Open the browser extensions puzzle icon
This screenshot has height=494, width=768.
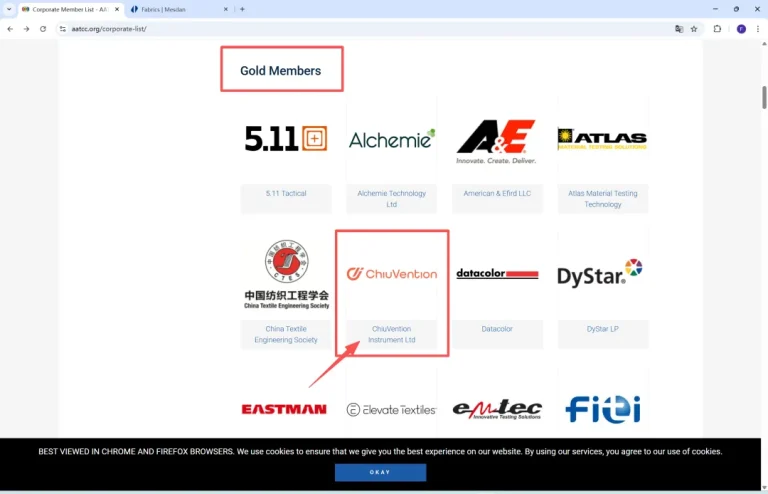(x=717, y=29)
